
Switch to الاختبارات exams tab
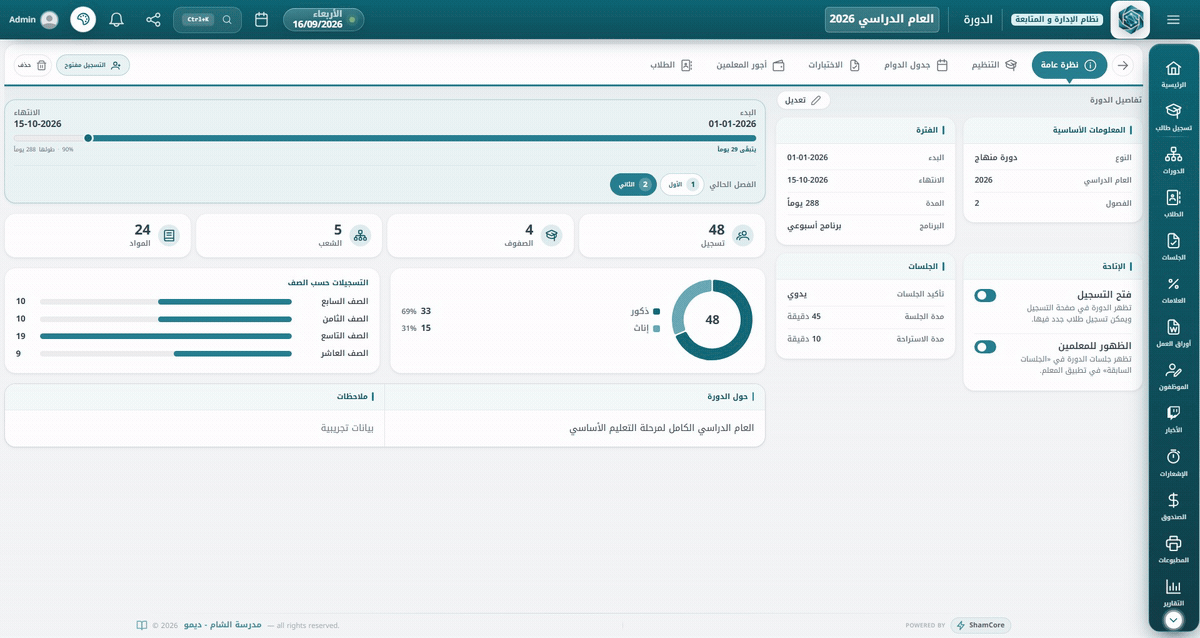tap(834, 65)
